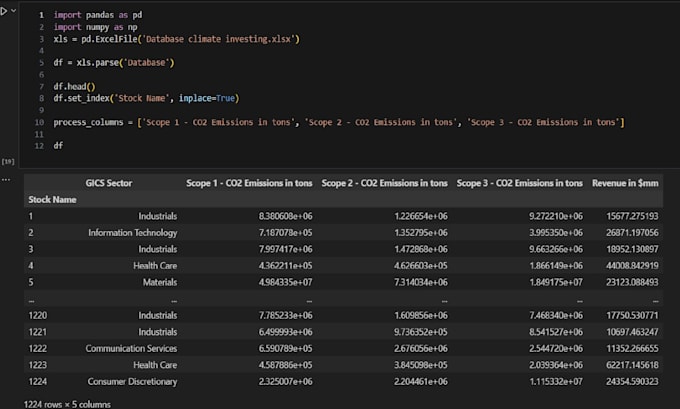680x409 pixels.
Task: Click the GICS Sector column header
Action: pos(109,183)
